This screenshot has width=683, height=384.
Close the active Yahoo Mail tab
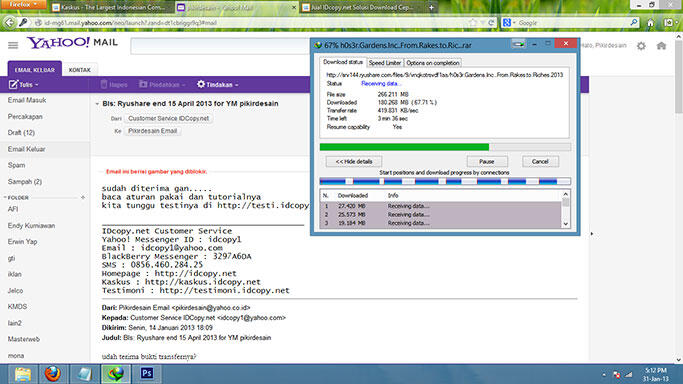coord(293,7)
